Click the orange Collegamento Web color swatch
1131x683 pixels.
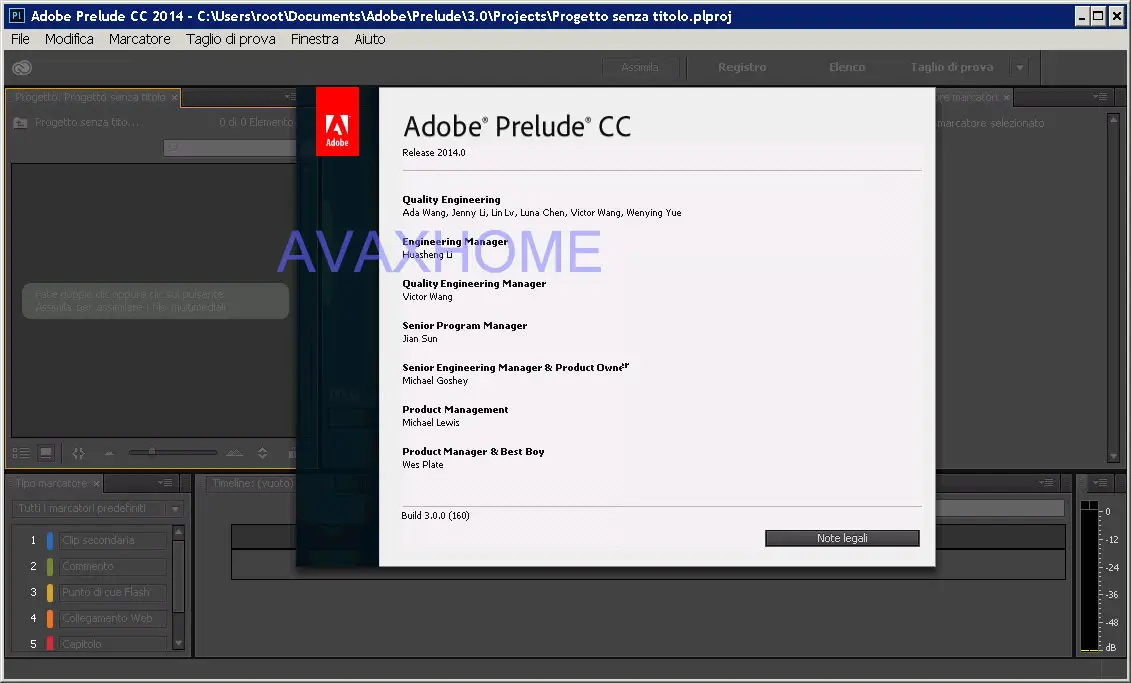click(50, 618)
